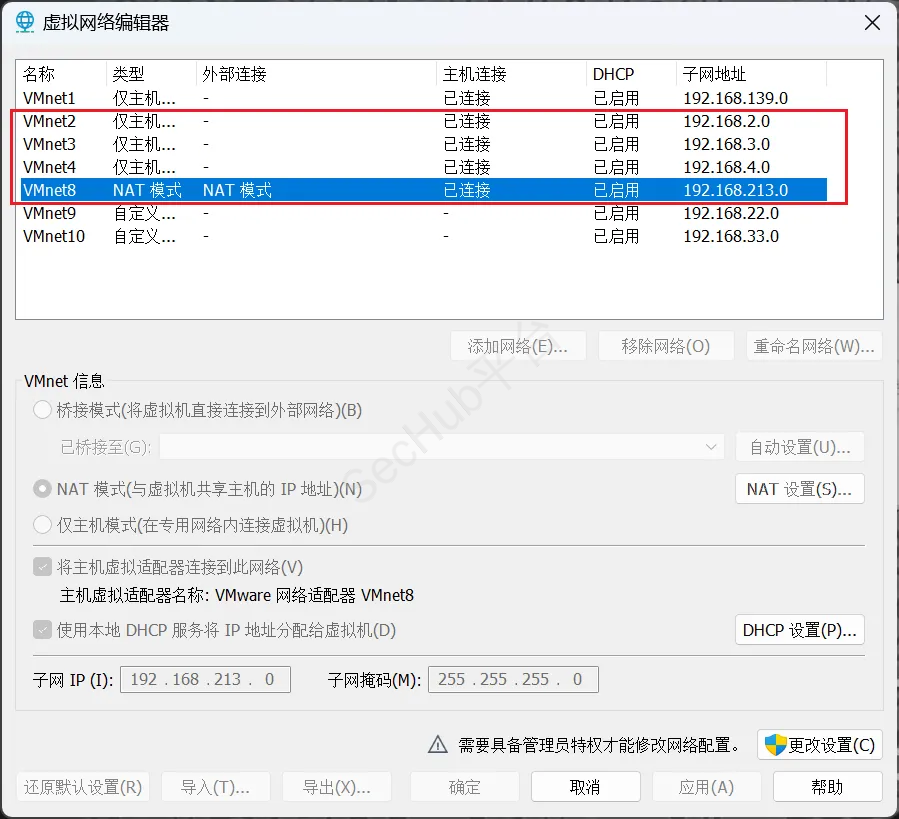Click the 外部连接 column header
This screenshot has height=819, width=899.
point(316,74)
